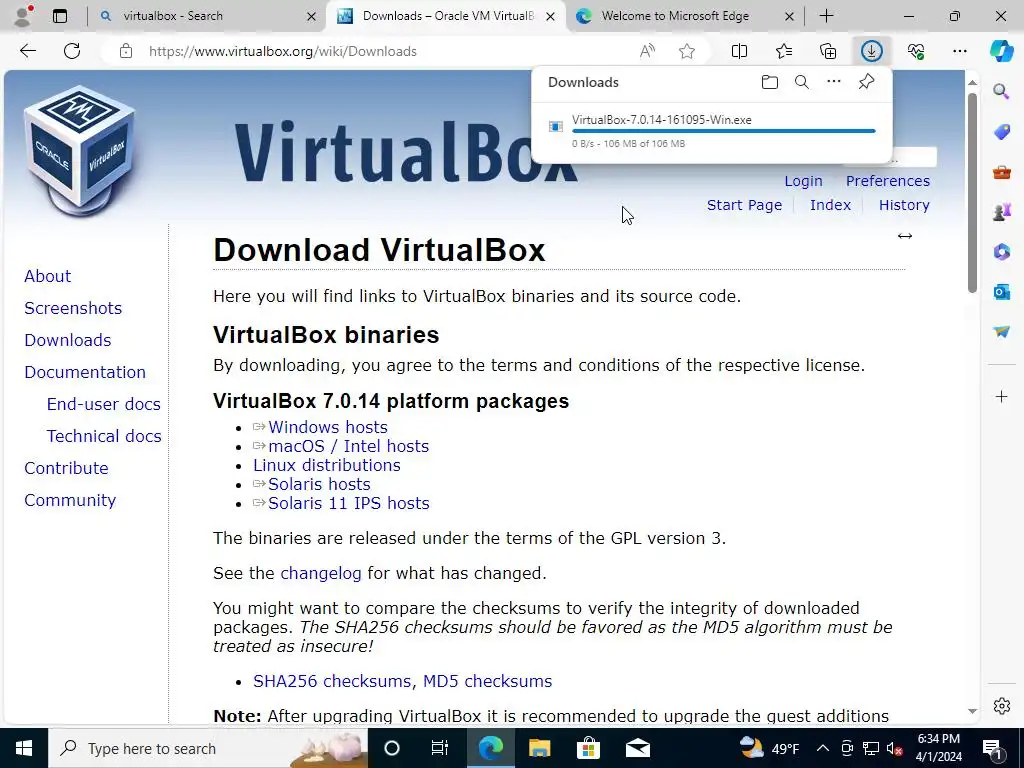Open Documentation in the left navigation
This screenshot has height=768, width=1024.
85,372
